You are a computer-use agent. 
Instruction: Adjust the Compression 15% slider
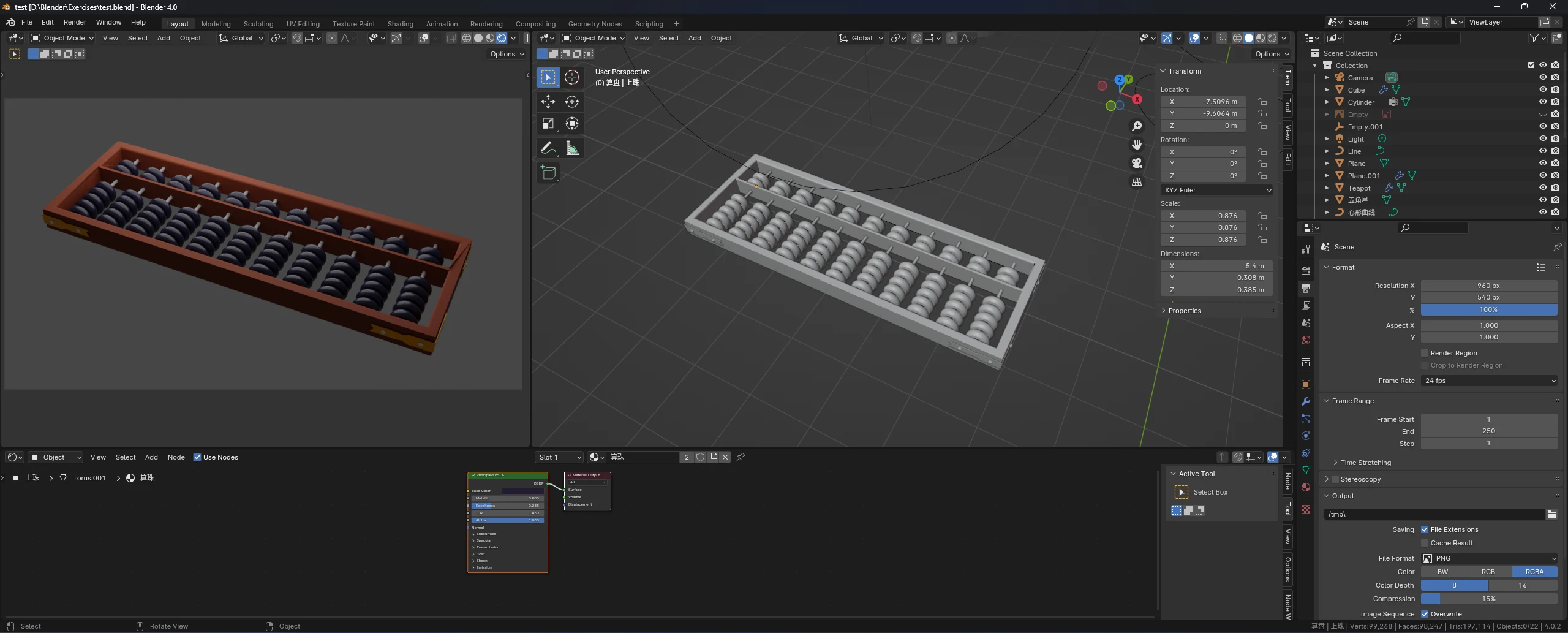point(1489,599)
